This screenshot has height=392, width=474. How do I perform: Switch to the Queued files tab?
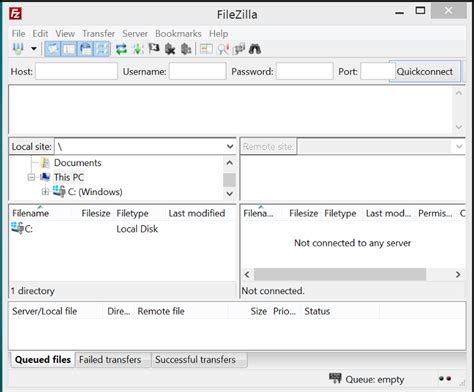[x=43, y=359]
